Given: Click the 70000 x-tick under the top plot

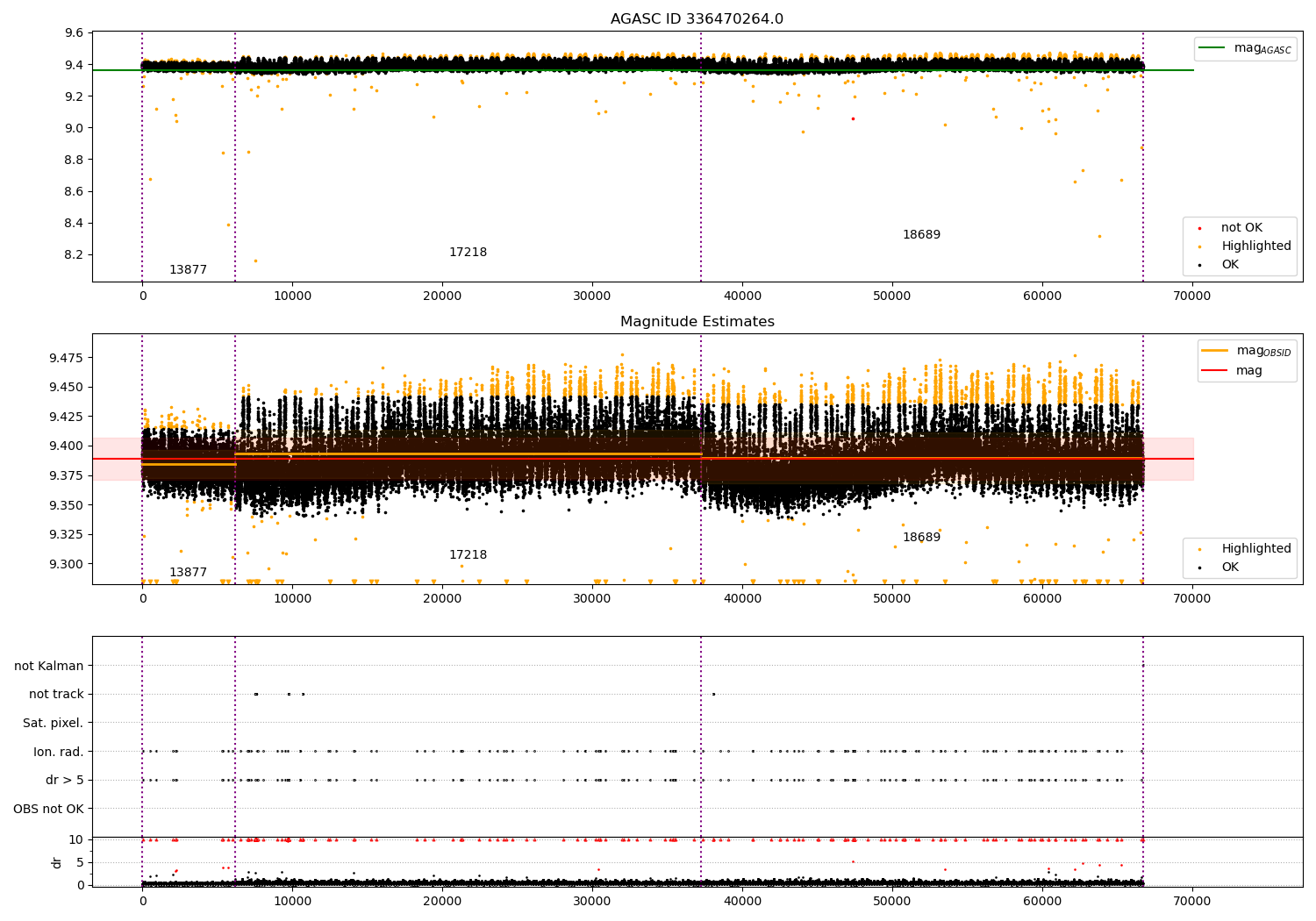Looking at the screenshot, I should (1191, 296).
